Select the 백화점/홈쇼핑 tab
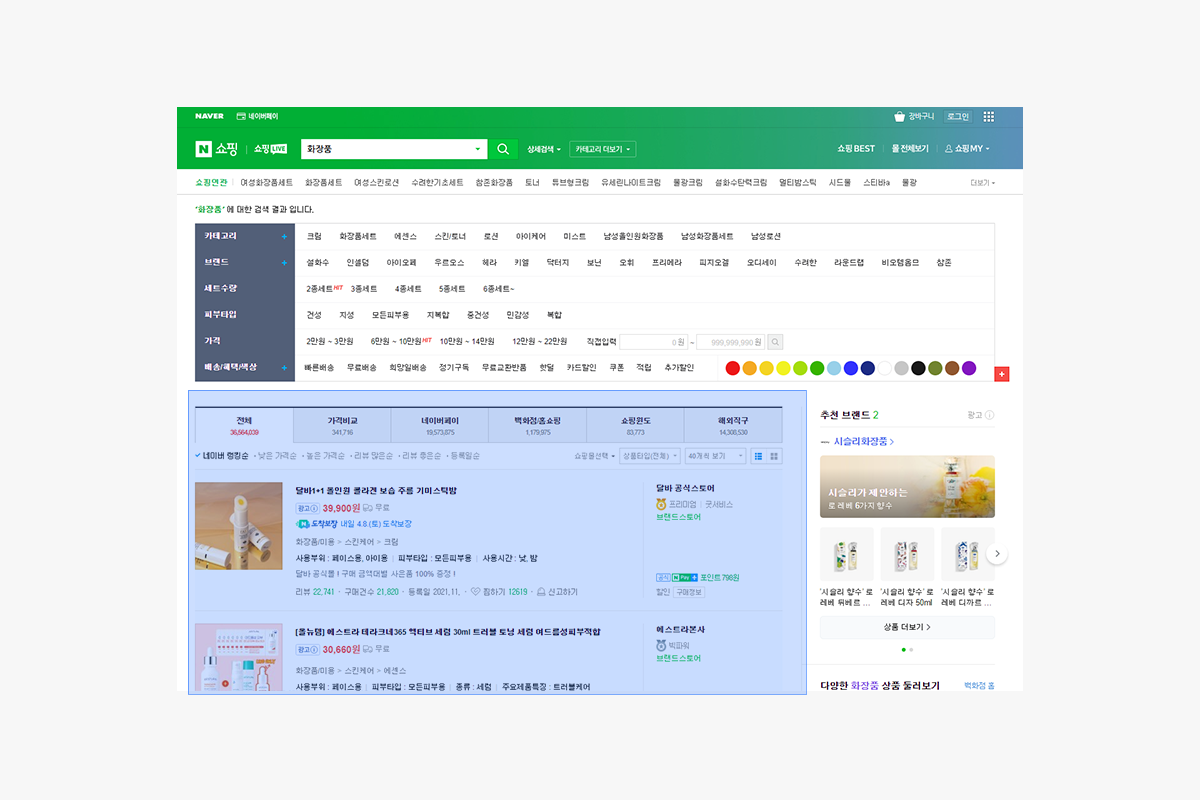The width and height of the screenshot is (1200, 800). click(x=538, y=426)
